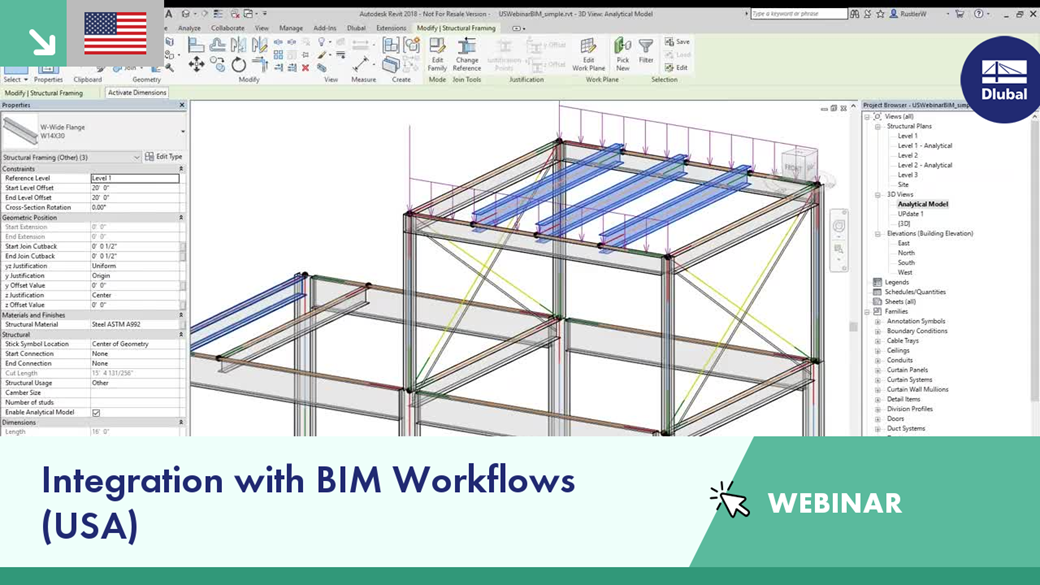1040x585 pixels.
Task: Click the Hide in View lightbulb icon
Action: (321, 41)
